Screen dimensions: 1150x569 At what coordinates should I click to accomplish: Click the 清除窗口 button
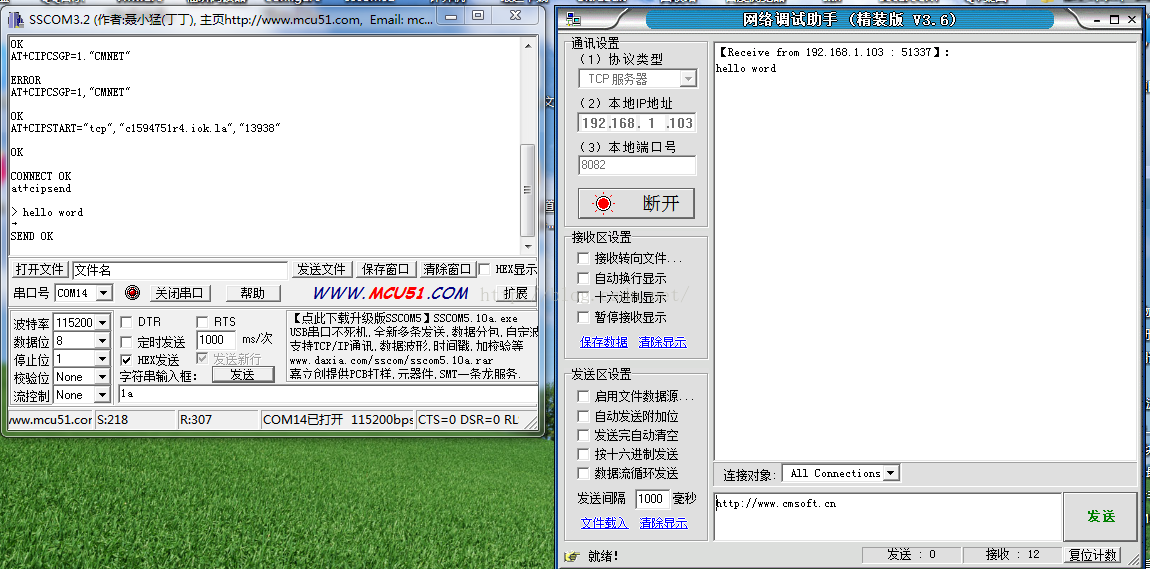pos(448,270)
